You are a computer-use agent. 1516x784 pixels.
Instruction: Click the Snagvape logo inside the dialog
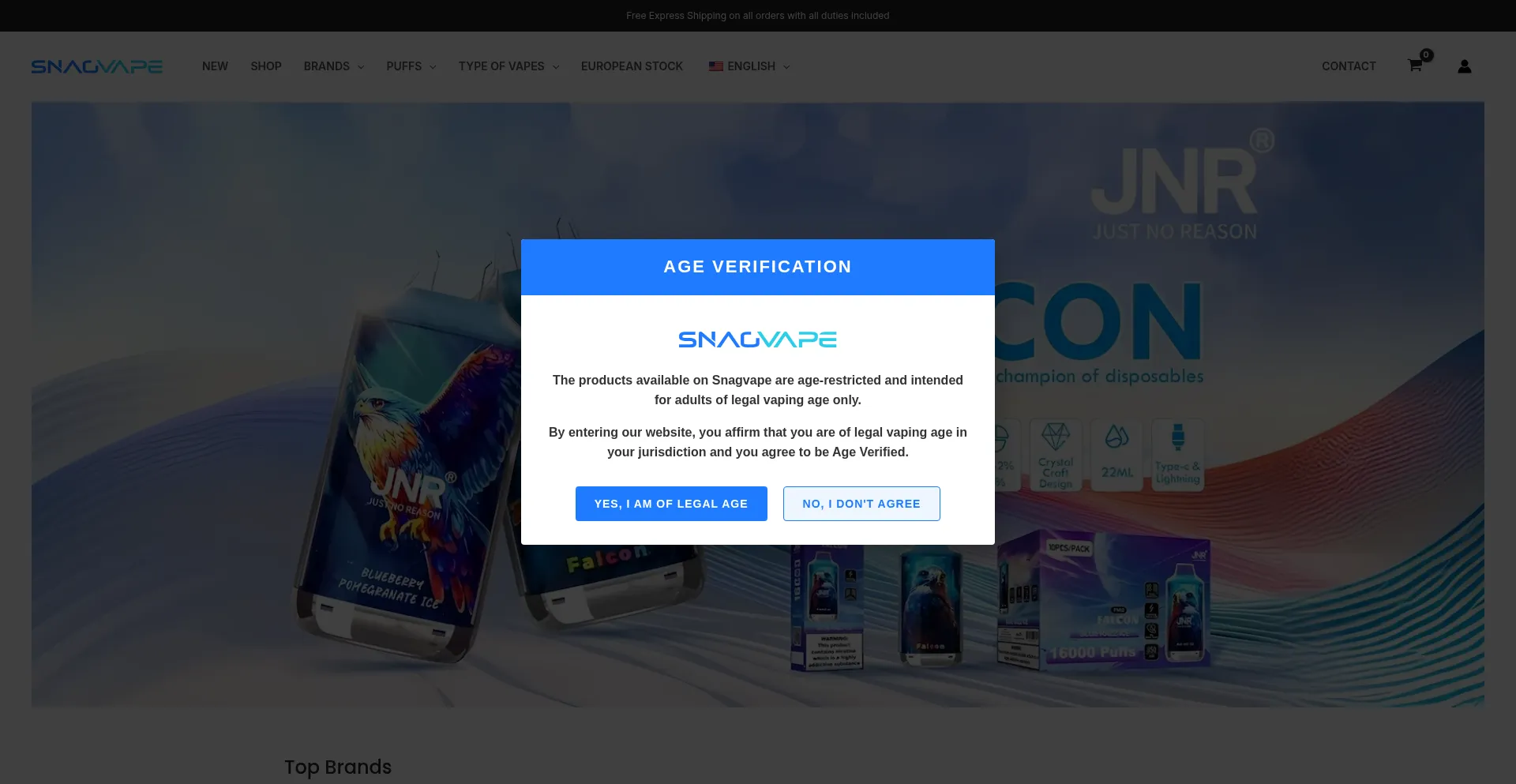click(x=758, y=339)
